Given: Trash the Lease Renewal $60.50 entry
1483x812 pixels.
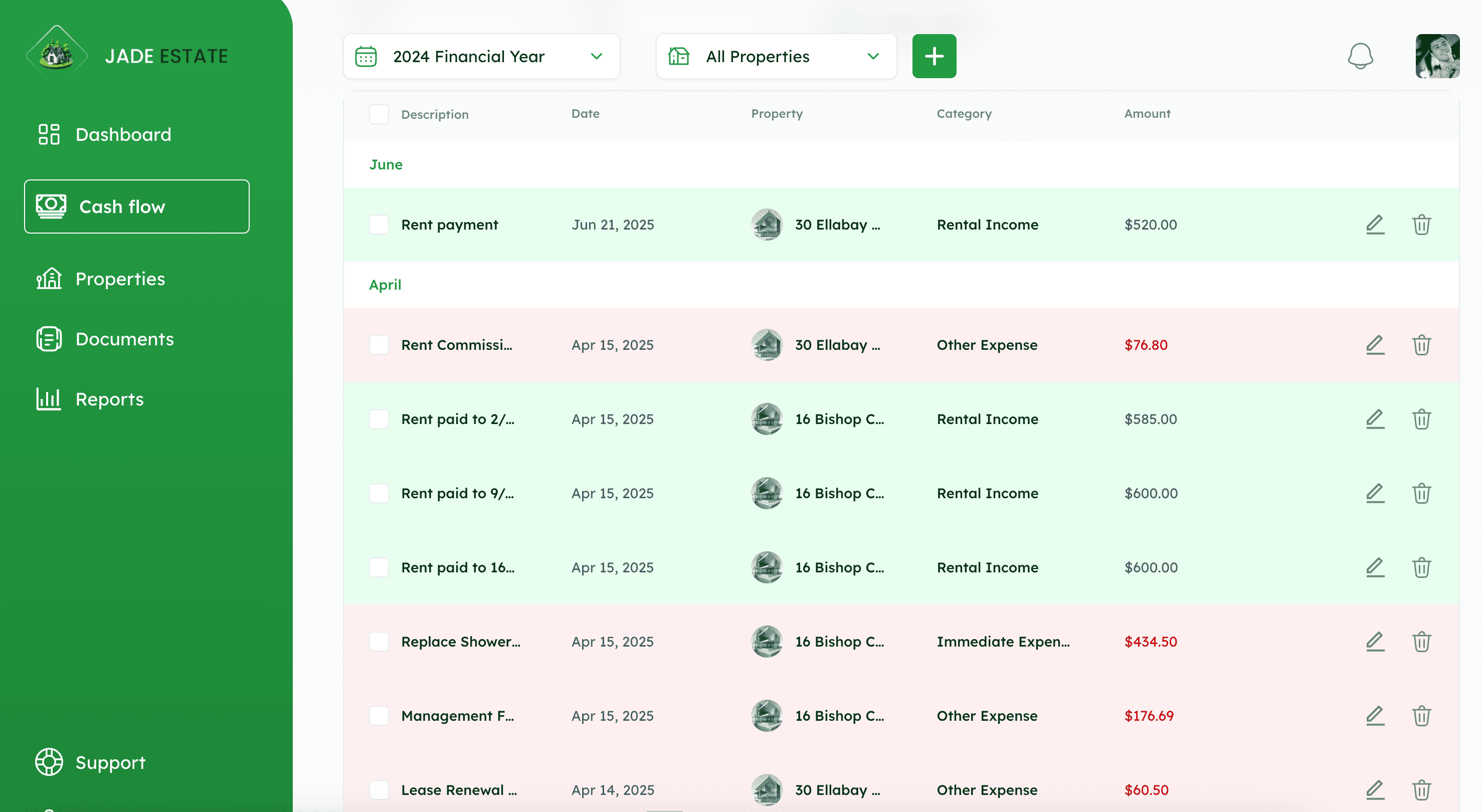Looking at the screenshot, I should point(1421,790).
